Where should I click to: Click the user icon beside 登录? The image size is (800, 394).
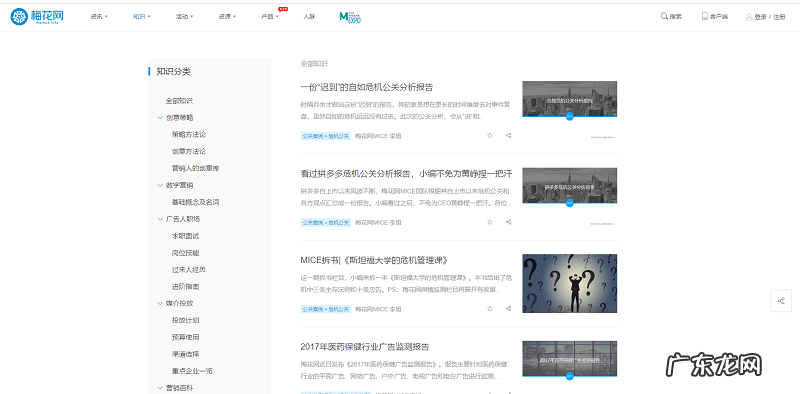pos(748,16)
